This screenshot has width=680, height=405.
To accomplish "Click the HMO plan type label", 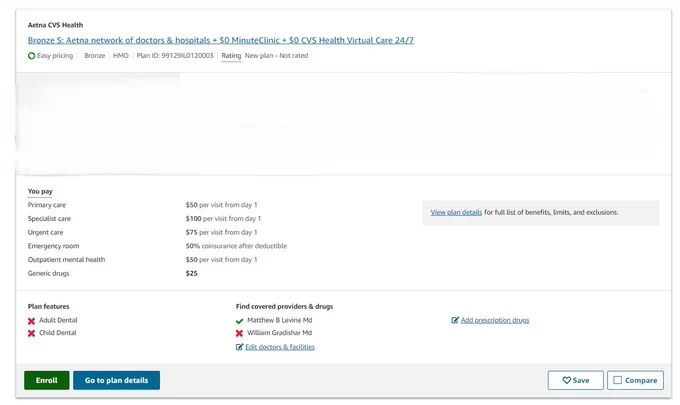I will click(121, 56).
